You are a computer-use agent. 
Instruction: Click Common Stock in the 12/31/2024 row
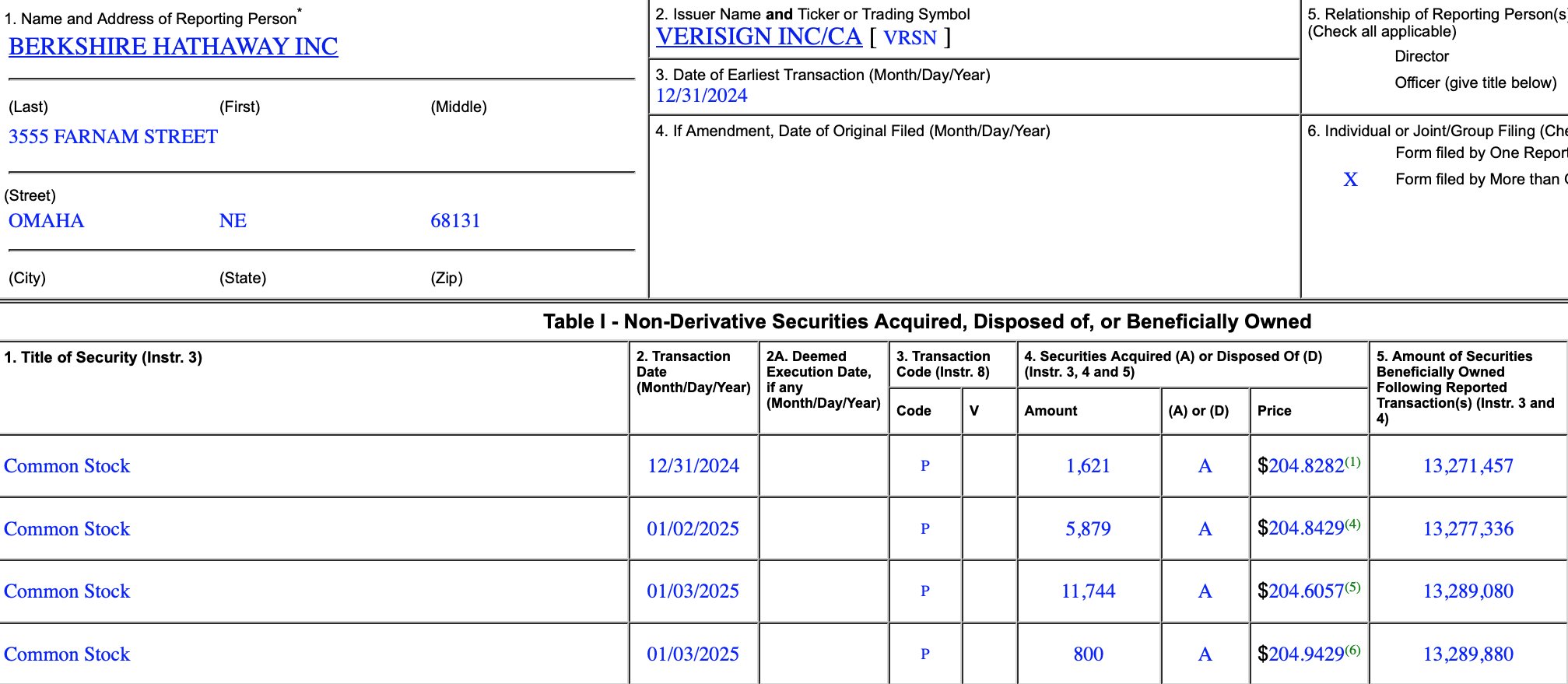click(67, 466)
